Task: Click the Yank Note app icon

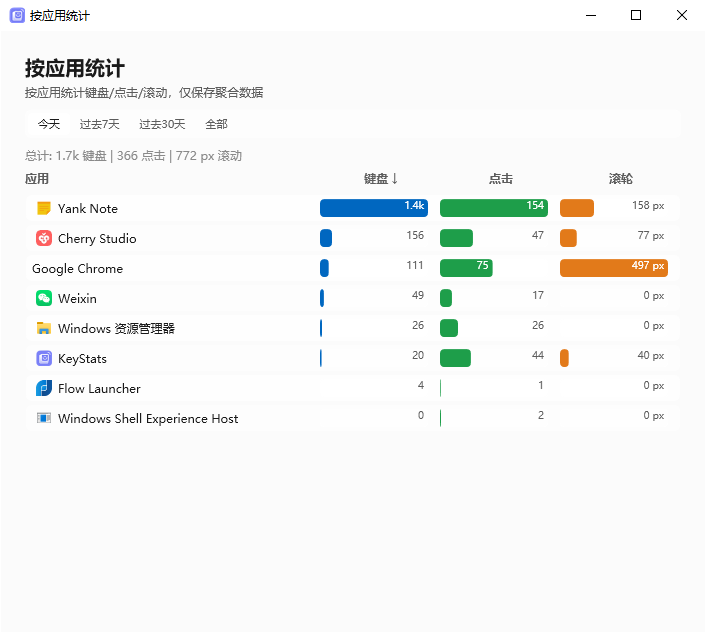Action: (44, 208)
